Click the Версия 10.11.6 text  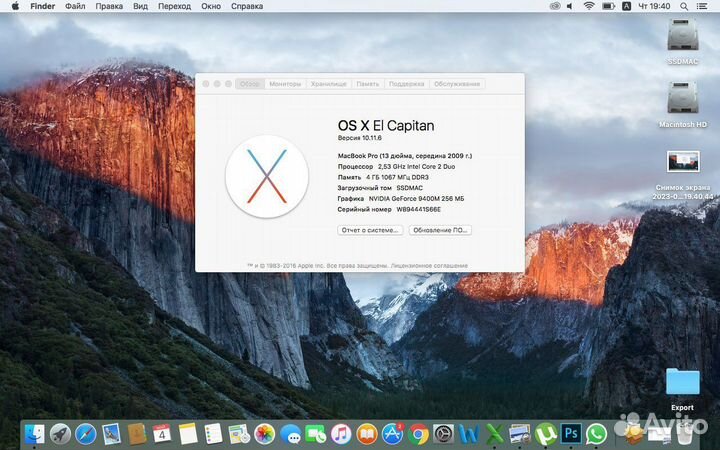click(360, 138)
